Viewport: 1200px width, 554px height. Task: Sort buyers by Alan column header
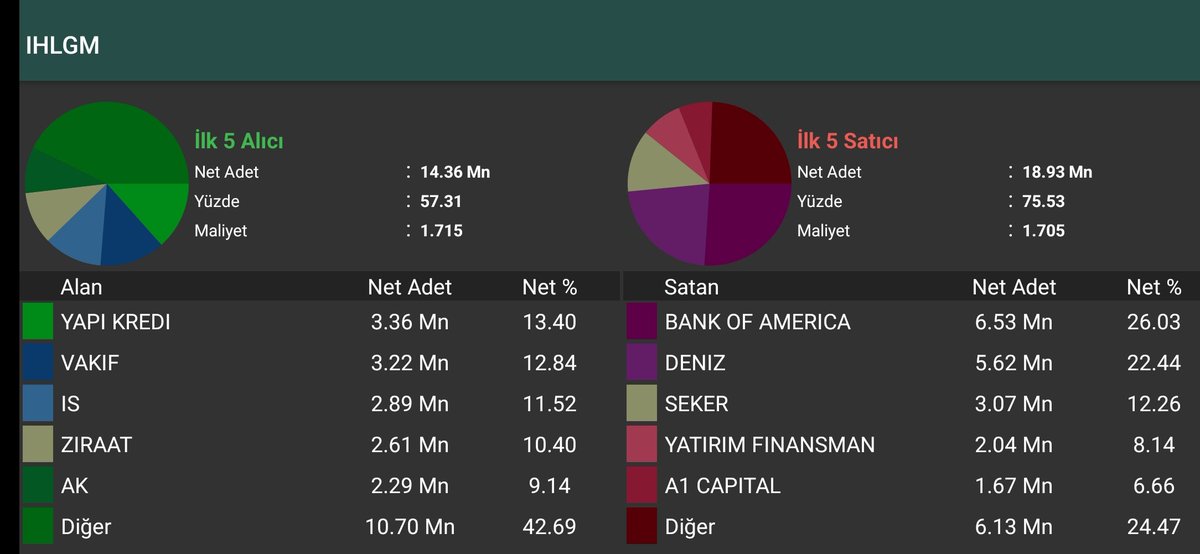(82, 287)
